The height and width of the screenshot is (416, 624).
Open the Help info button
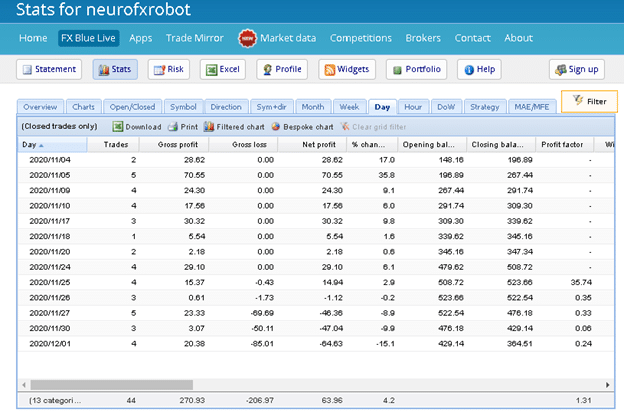(479, 69)
